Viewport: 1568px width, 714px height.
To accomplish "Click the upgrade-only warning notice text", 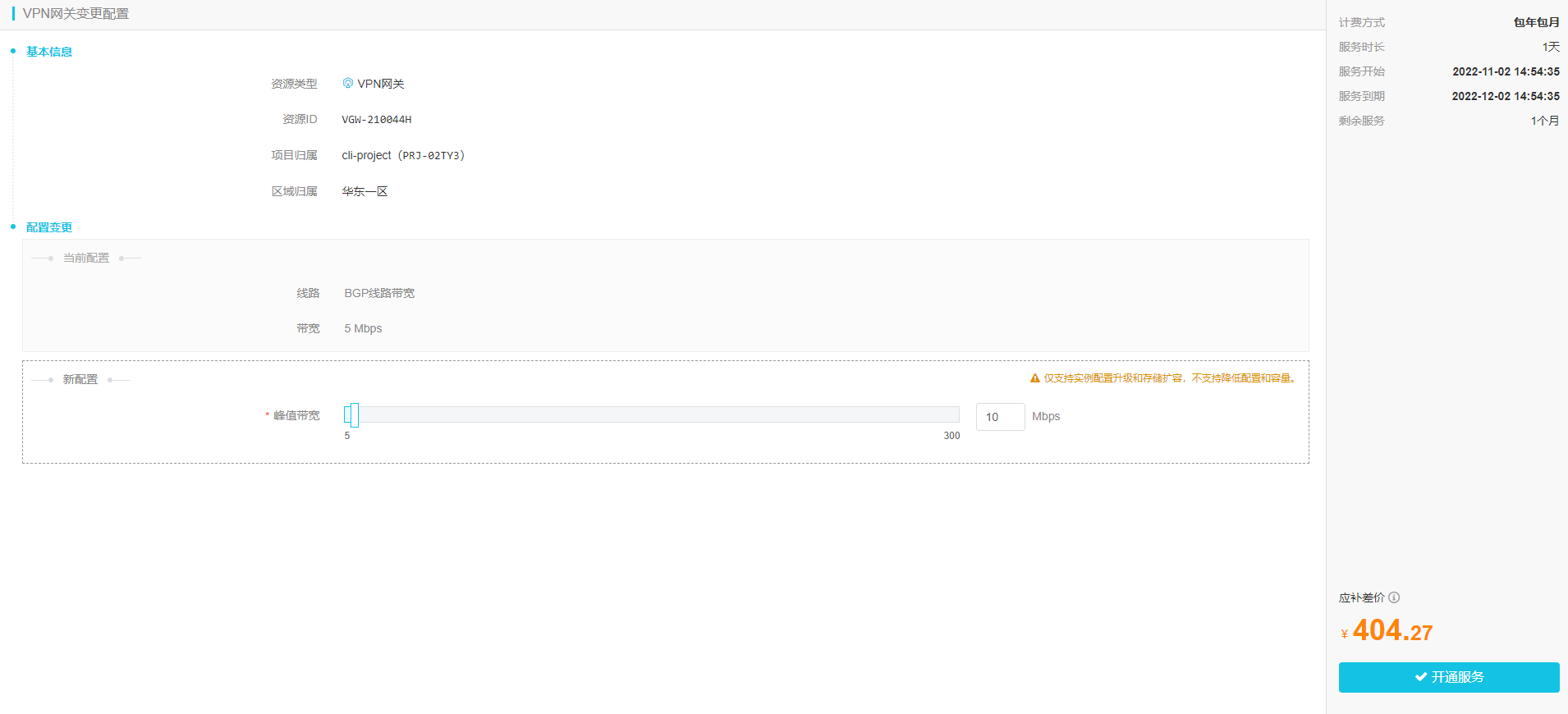I will click(x=1170, y=378).
